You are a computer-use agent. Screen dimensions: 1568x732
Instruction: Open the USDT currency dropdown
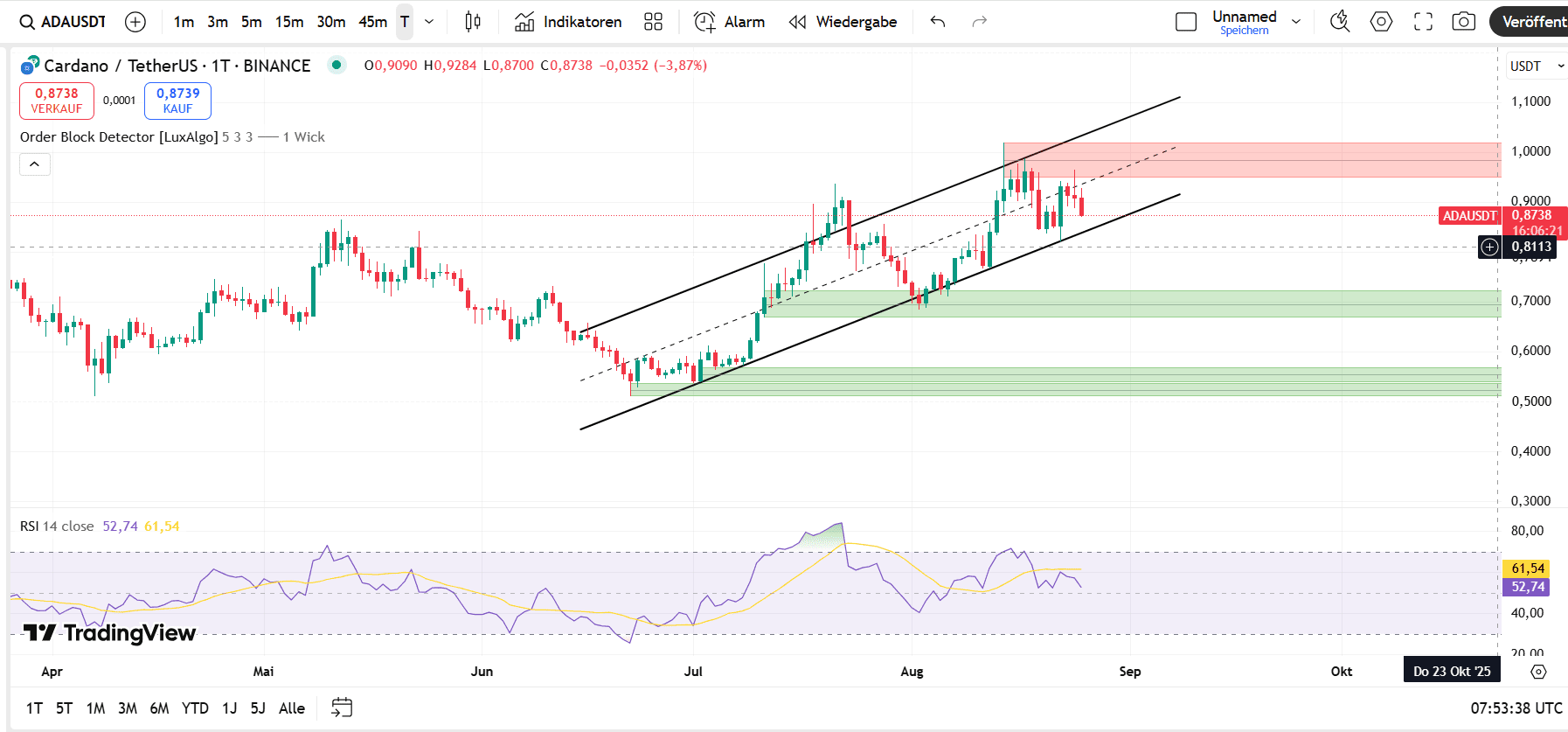click(x=1536, y=66)
